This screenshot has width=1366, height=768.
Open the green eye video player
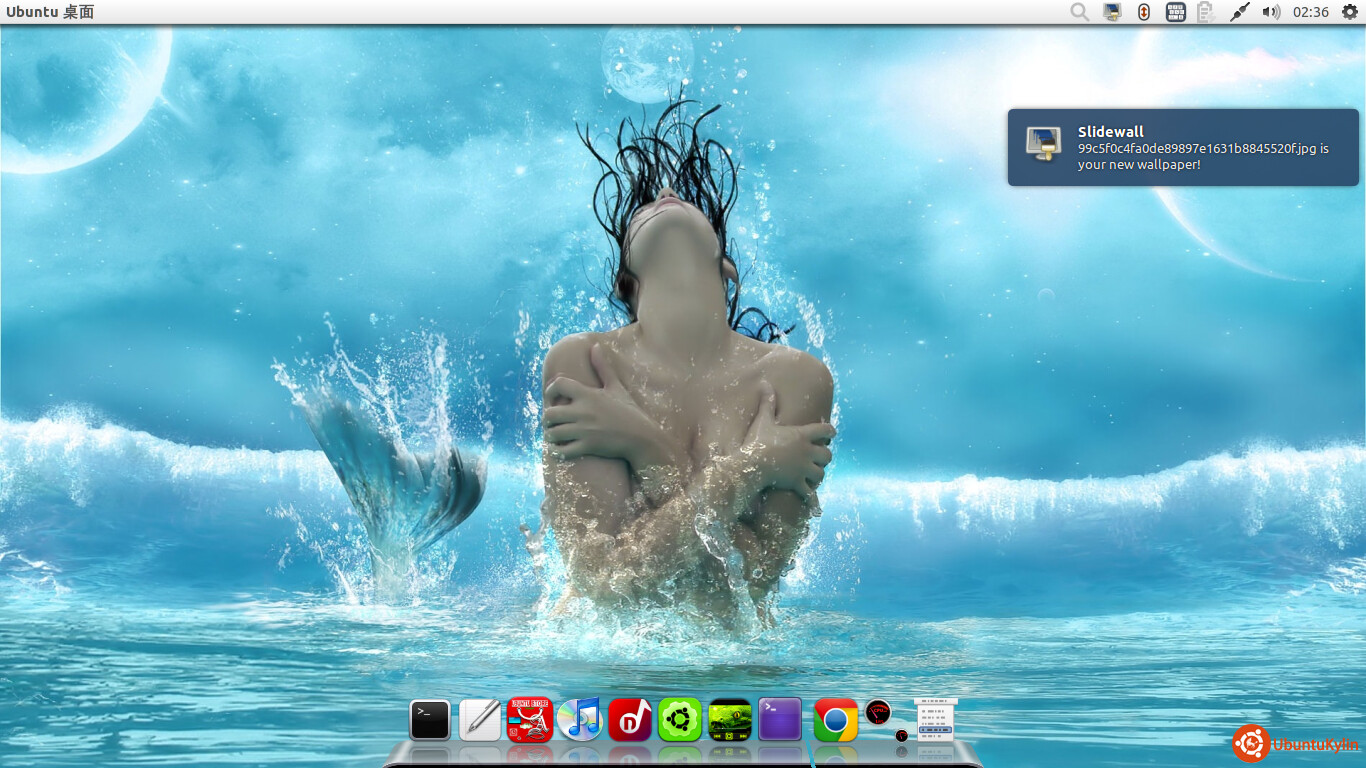(x=730, y=720)
